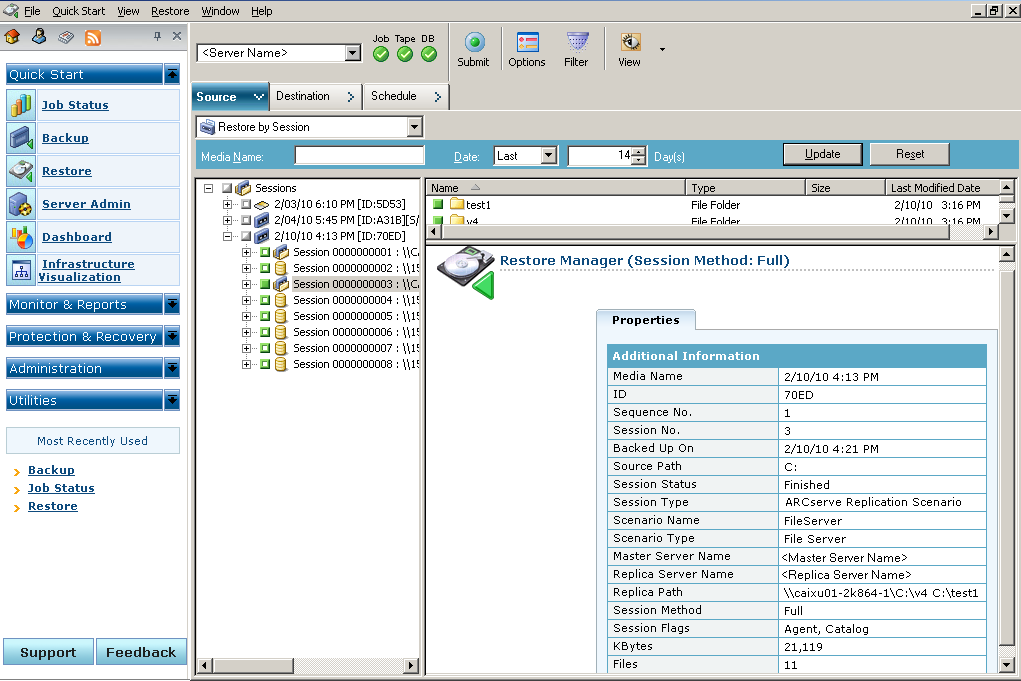Toggle the test1 folder selection box
Viewport: 1021px width, 681px height.
click(438, 204)
